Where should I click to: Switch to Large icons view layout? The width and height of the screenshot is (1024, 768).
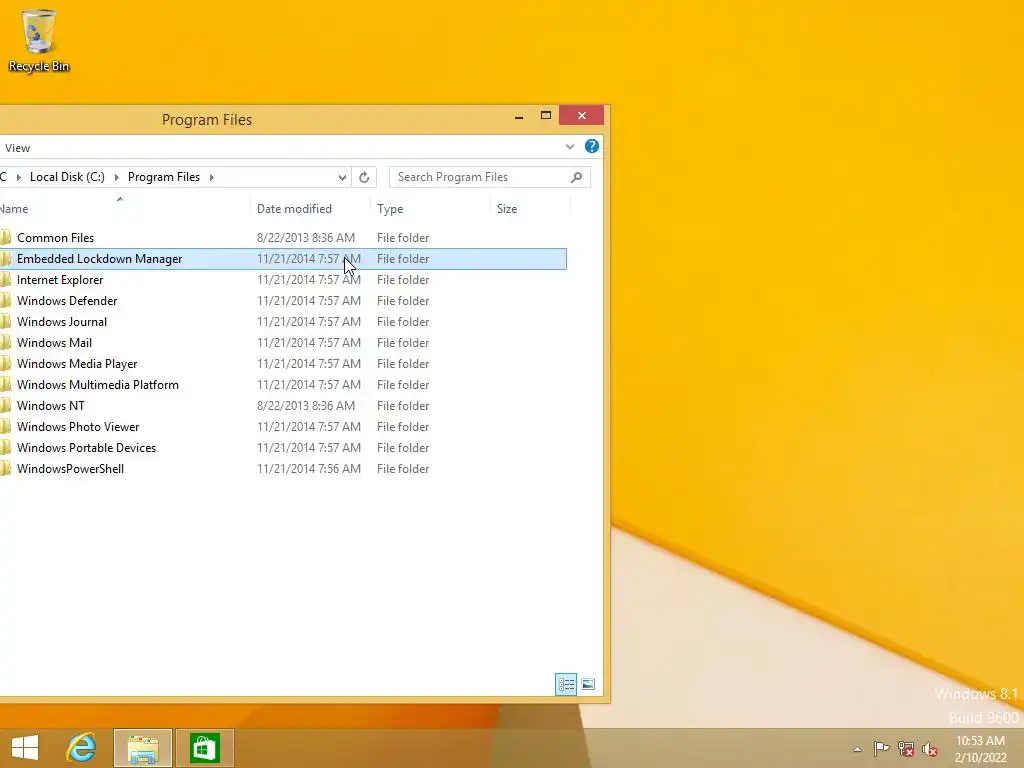click(588, 684)
